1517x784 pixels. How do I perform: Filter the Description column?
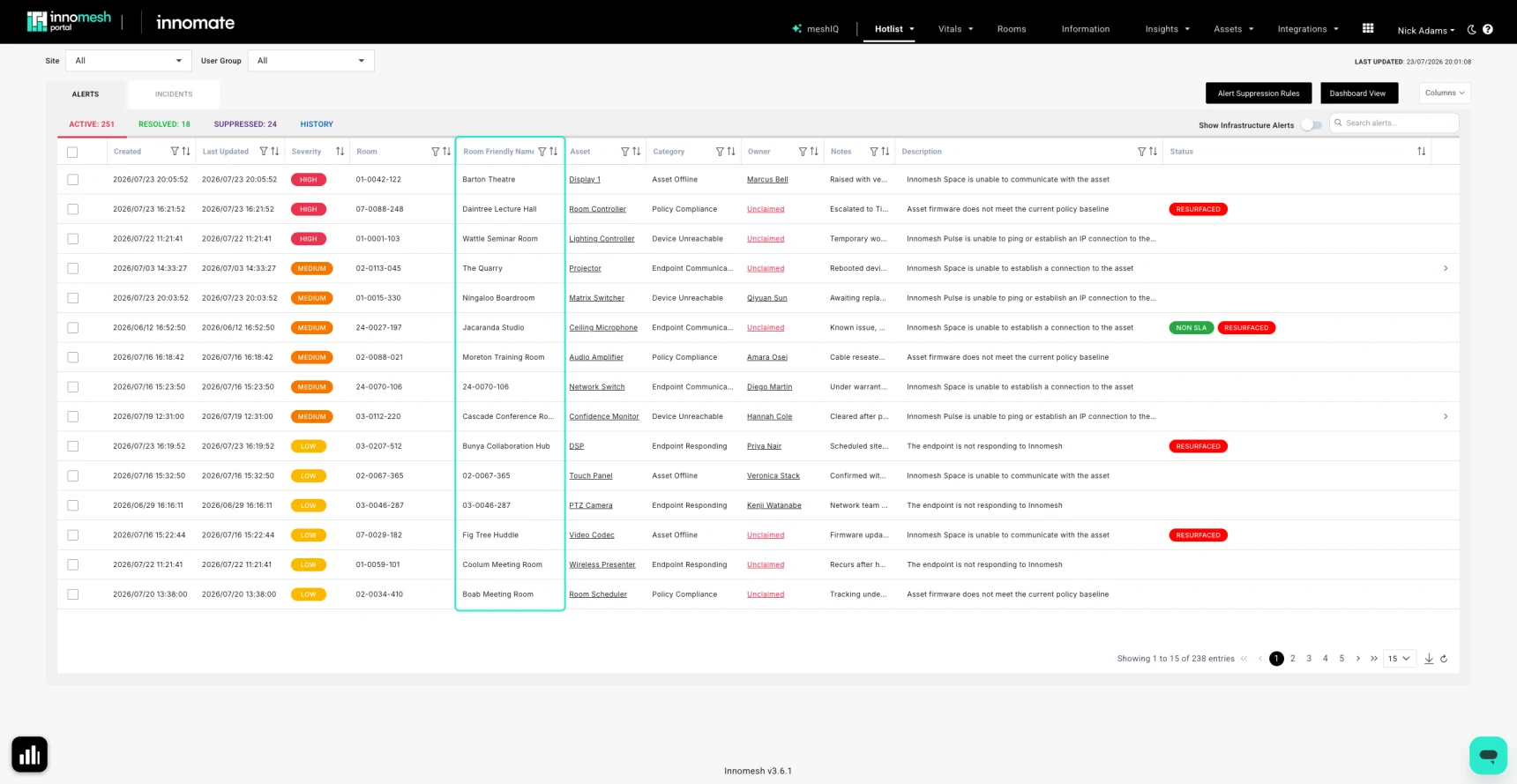[1141, 152]
